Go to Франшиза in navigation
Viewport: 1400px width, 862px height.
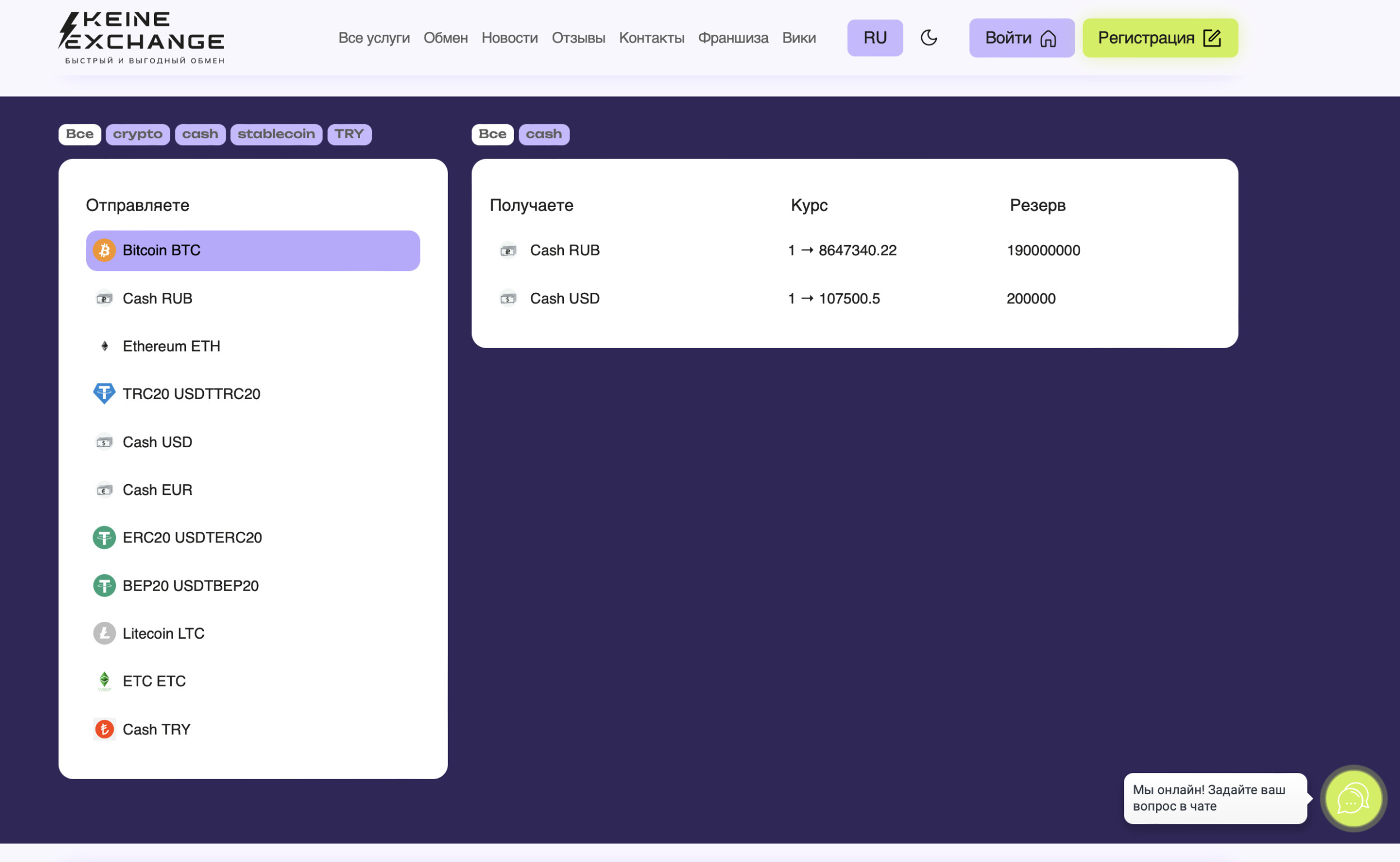733,38
